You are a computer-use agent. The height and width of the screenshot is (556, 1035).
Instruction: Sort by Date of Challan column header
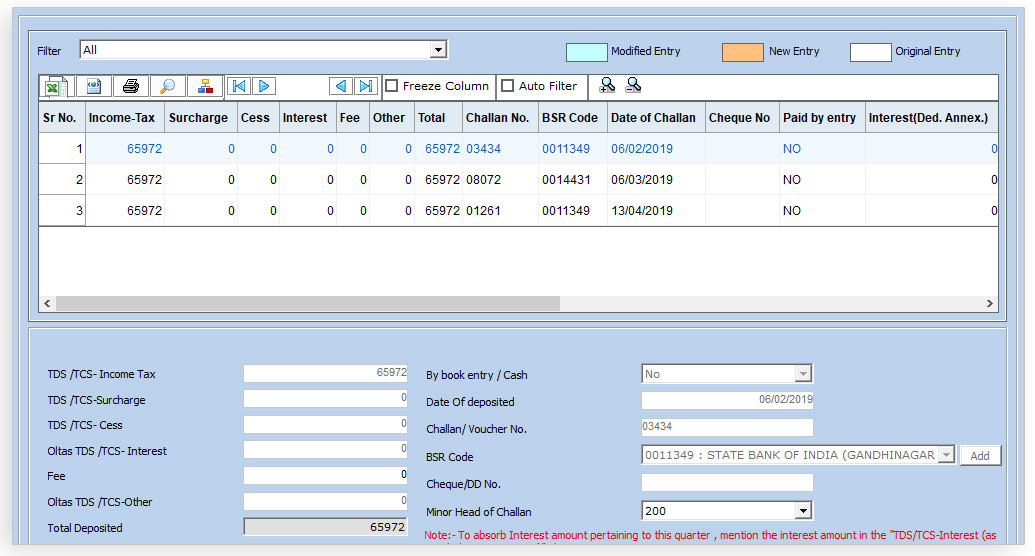pos(653,118)
